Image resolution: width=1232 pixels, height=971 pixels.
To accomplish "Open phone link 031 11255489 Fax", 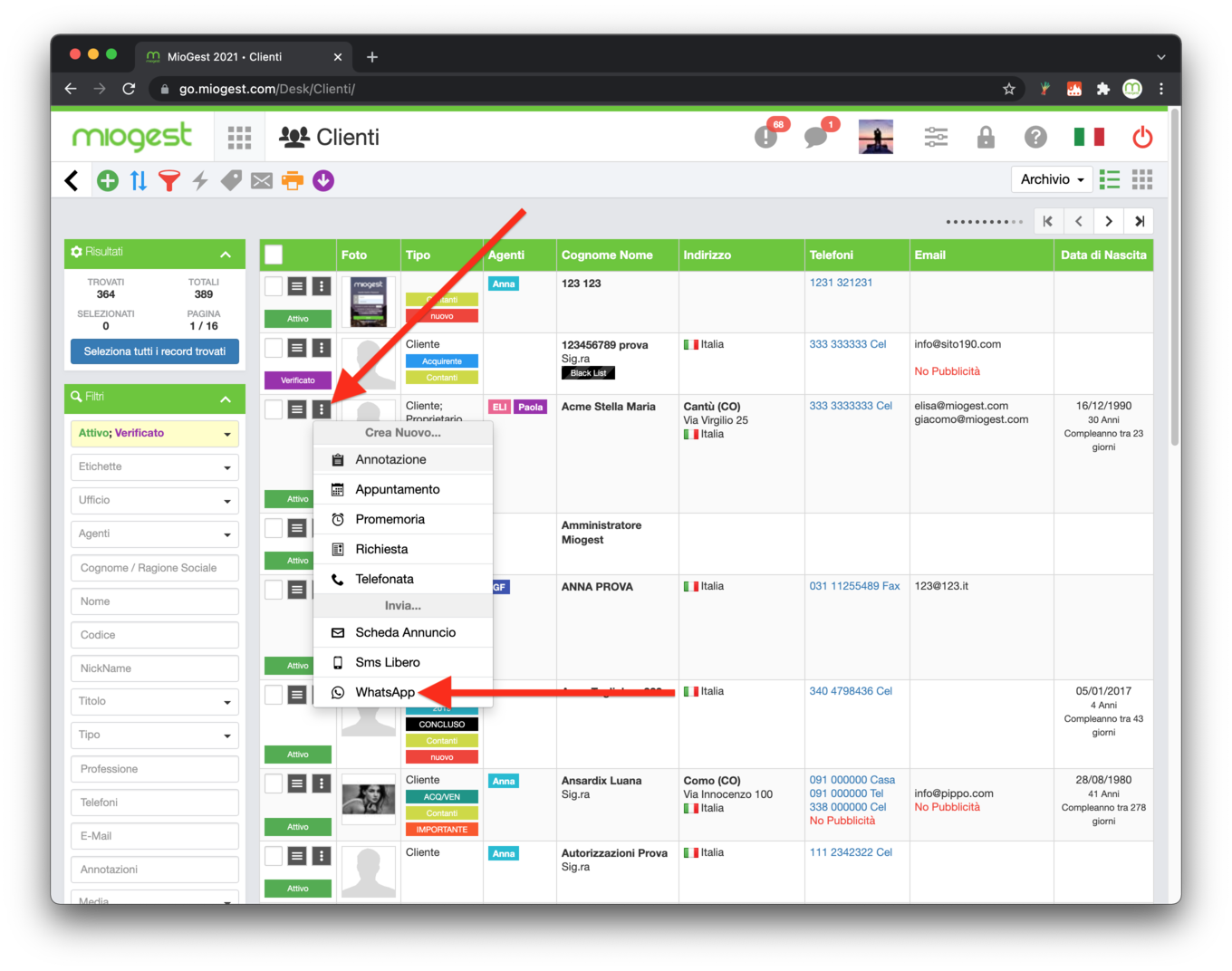I will pos(854,586).
